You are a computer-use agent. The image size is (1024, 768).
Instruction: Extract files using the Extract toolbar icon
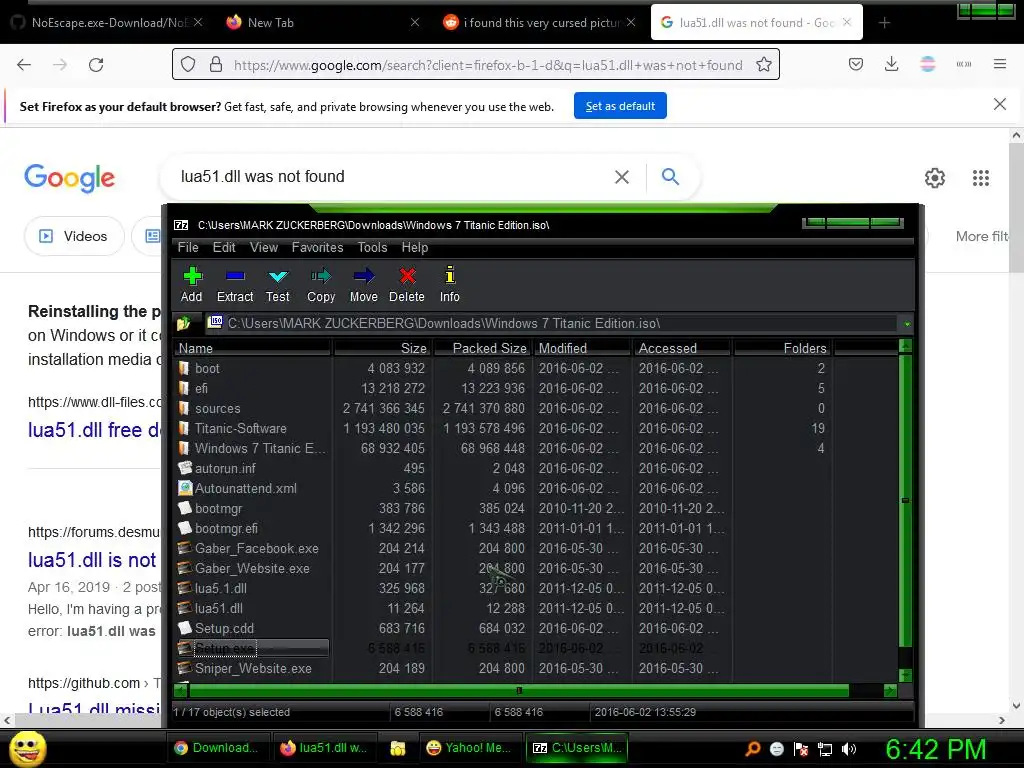point(234,285)
